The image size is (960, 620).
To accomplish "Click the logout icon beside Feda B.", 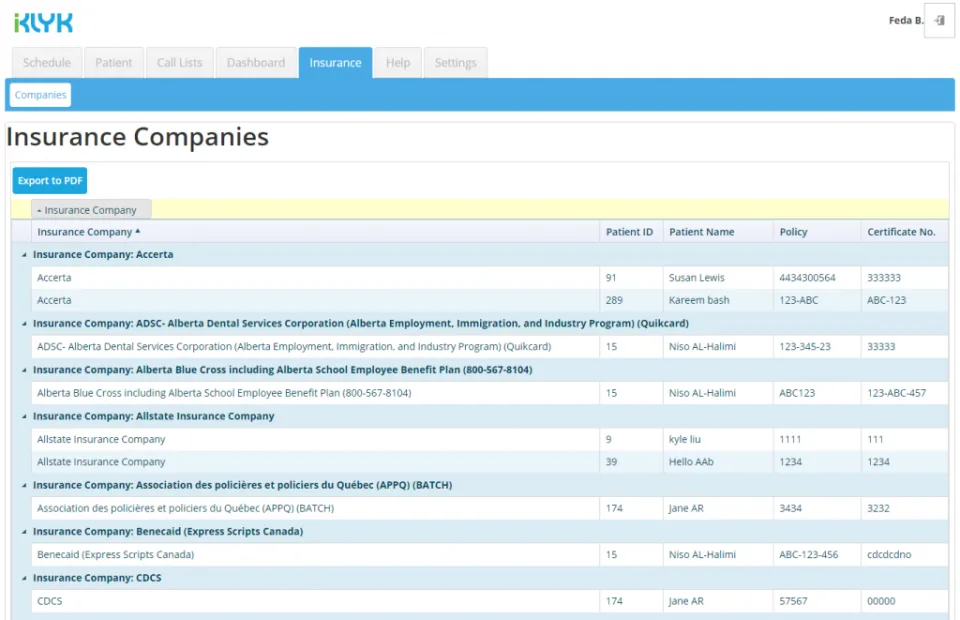I will click(939, 21).
